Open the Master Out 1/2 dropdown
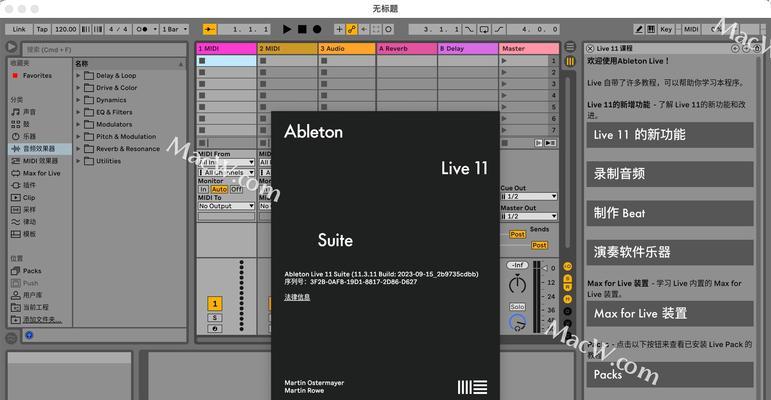Screen dimensions: 771x400 click(529, 216)
